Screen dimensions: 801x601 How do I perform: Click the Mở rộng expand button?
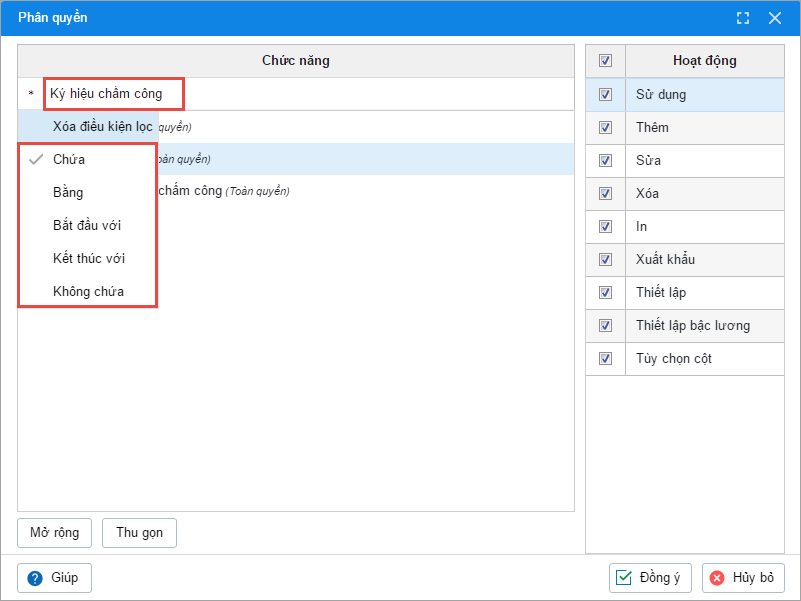(55, 533)
